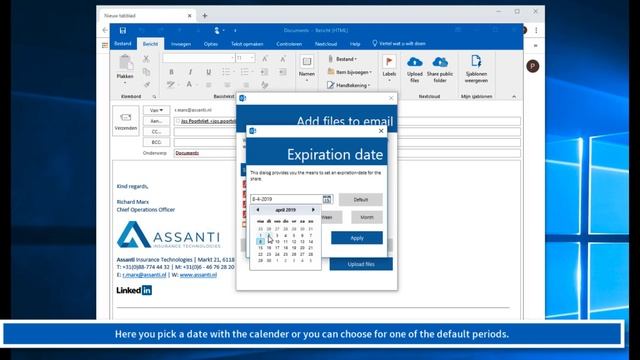This screenshot has width=640, height=360.
Task: Click the font color A icon
Action: (x=189, y=84)
